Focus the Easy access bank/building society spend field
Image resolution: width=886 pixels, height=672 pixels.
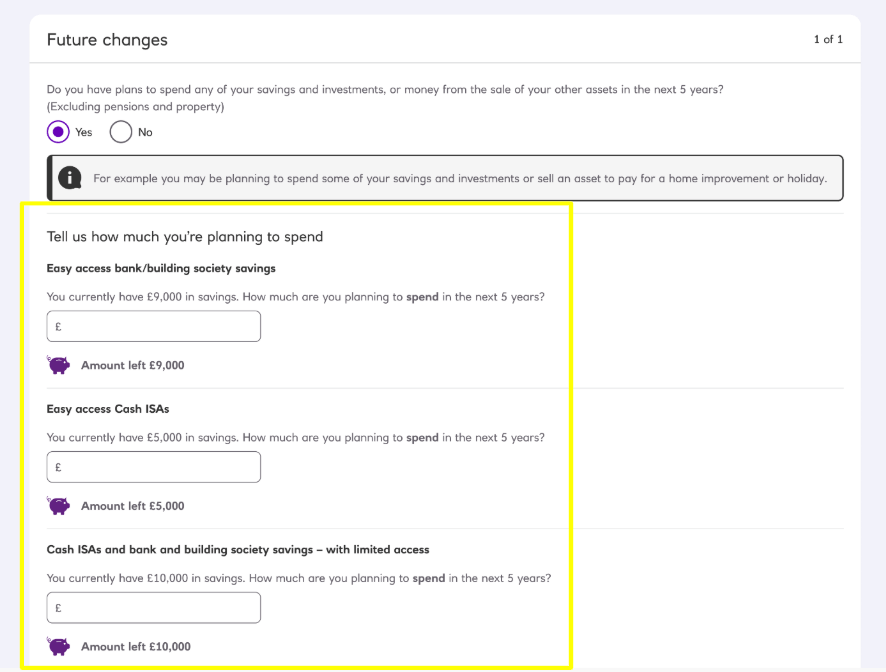point(154,326)
